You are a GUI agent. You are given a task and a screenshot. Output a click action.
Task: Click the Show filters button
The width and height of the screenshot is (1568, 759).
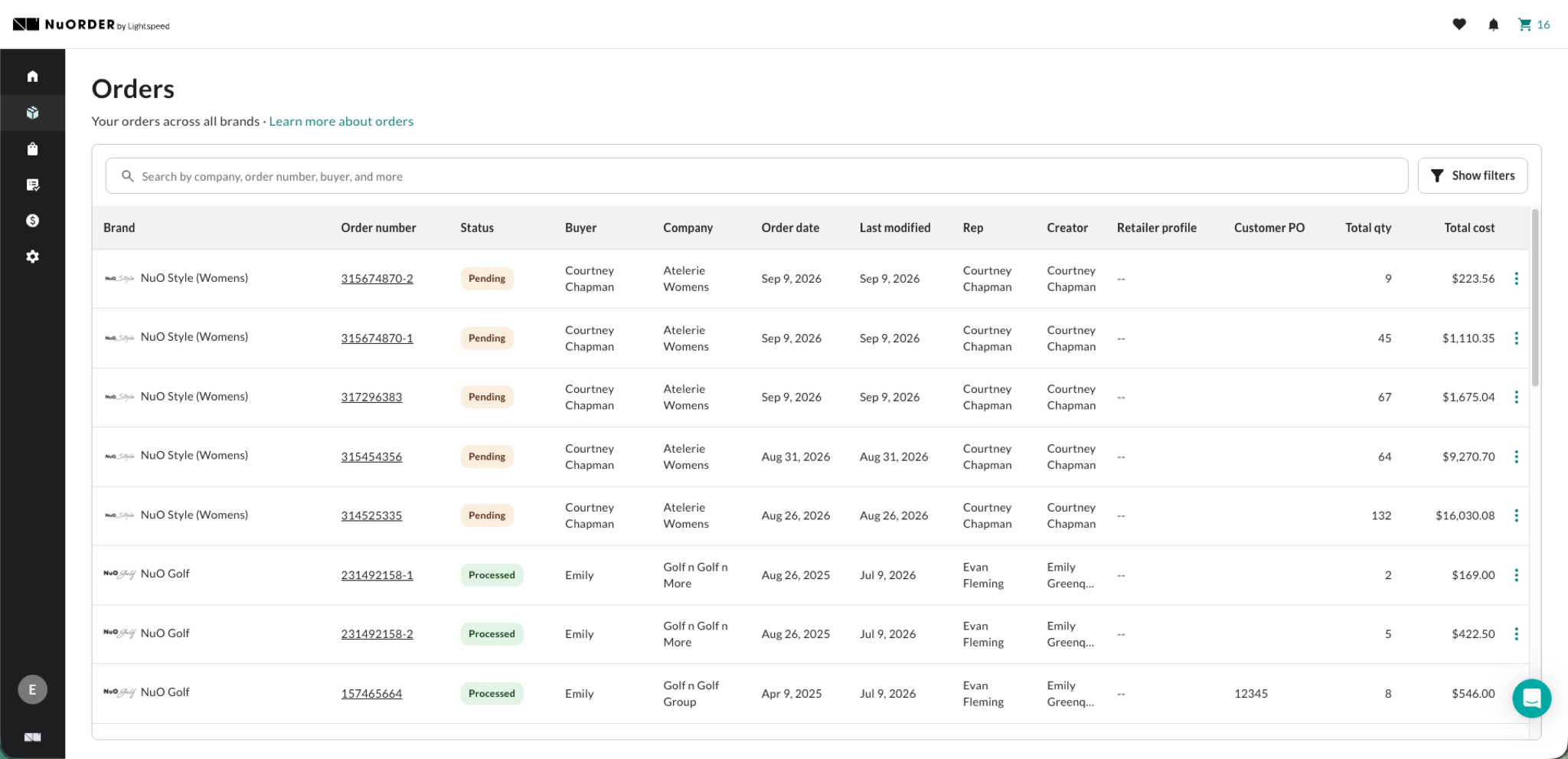coord(1472,175)
